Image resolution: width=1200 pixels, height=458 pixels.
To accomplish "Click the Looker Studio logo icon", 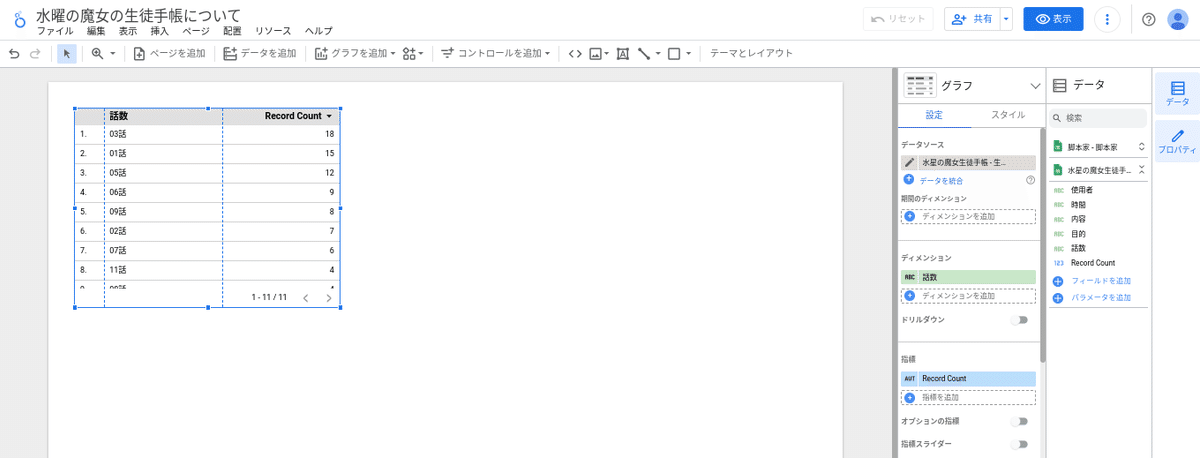I will point(19,20).
